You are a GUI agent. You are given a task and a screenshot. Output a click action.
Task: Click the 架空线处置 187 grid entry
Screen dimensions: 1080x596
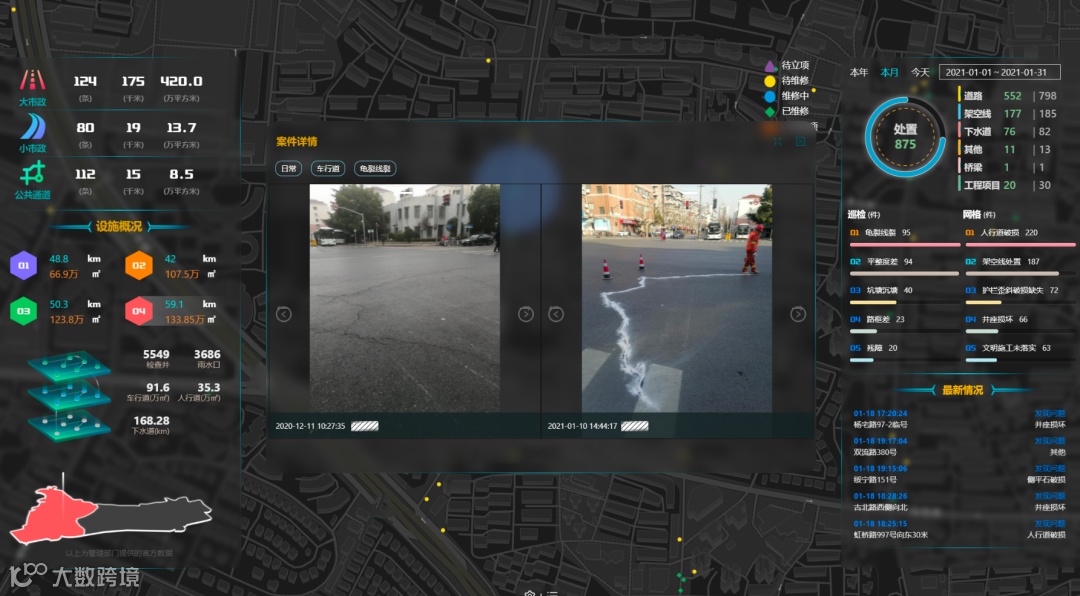1003,262
